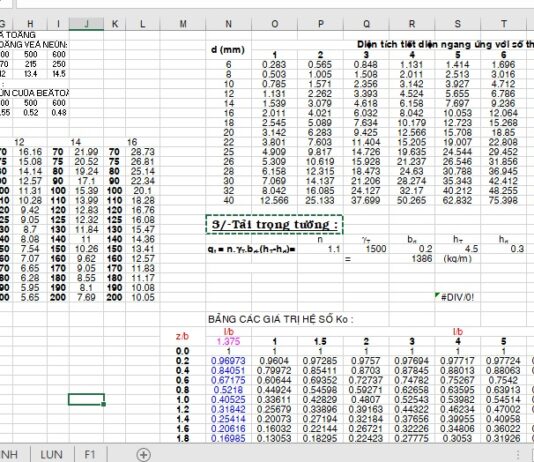Select column N header

coord(229,24)
